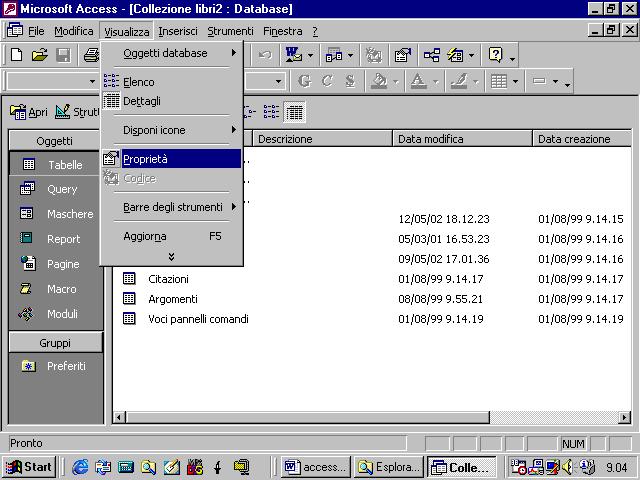Image resolution: width=640 pixels, height=480 pixels.
Task: Click the volume speaker tray icon
Action: pyautogui.click(x=567, y=467)
